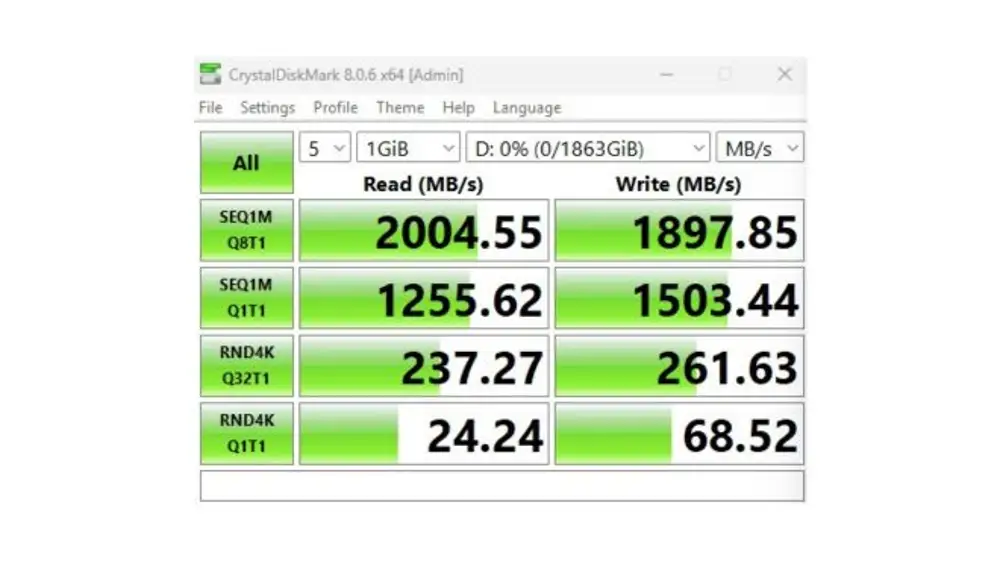Minimize the CrystalDiskMark window
The image size is (1000, 567).
(x=666, y=75)
